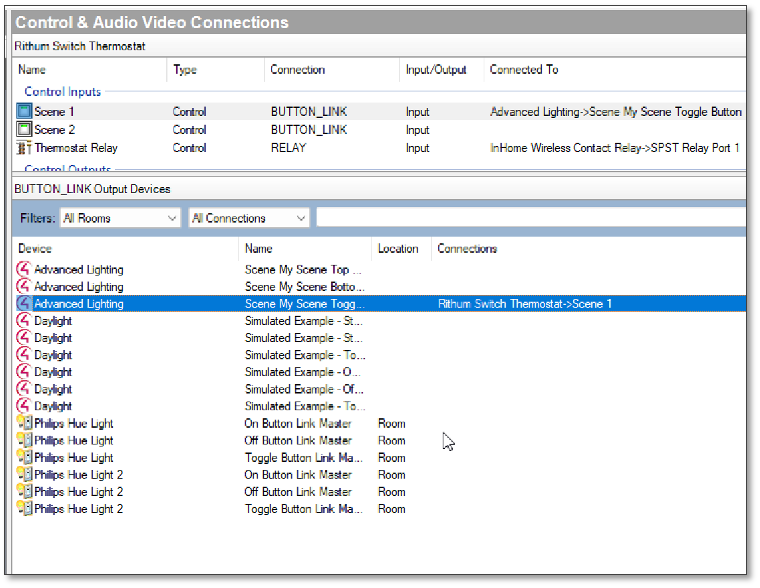The height and width of the screenshot is (588, 760).
Task: Sort by Type column header
Action: [x=185, y=70]
